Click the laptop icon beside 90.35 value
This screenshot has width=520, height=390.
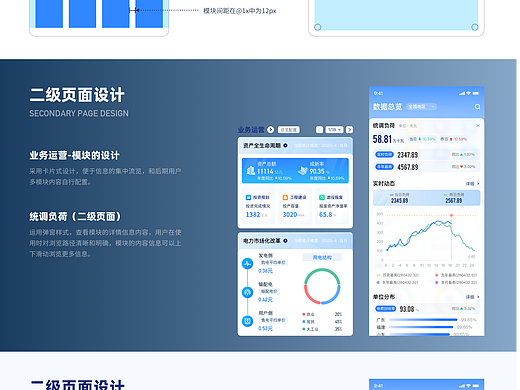tap(303, 171)
